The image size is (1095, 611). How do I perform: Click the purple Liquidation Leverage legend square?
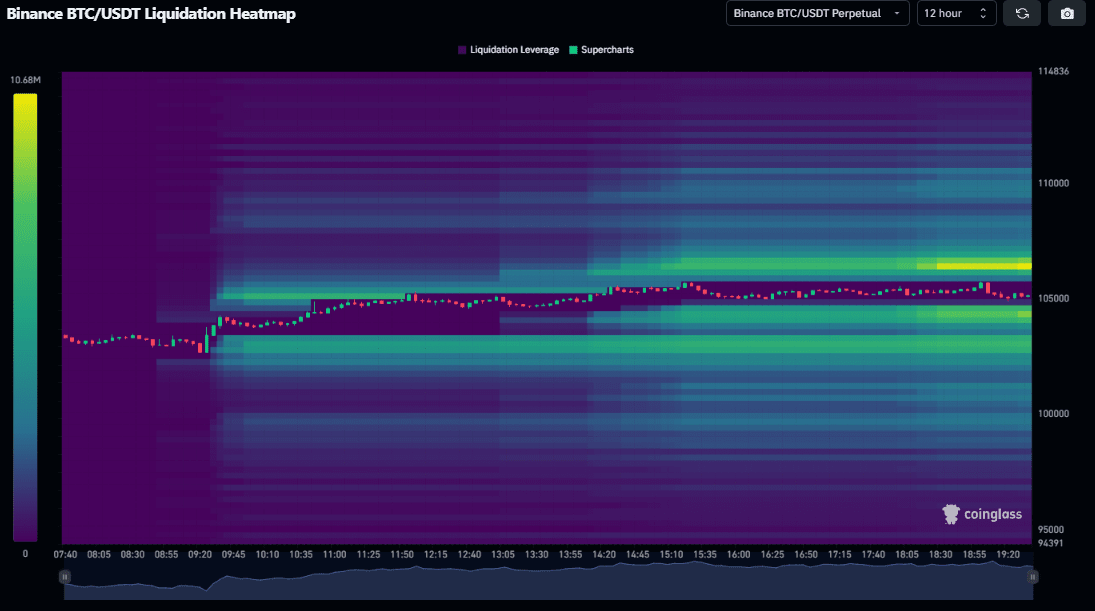click(x=462, y=49)
